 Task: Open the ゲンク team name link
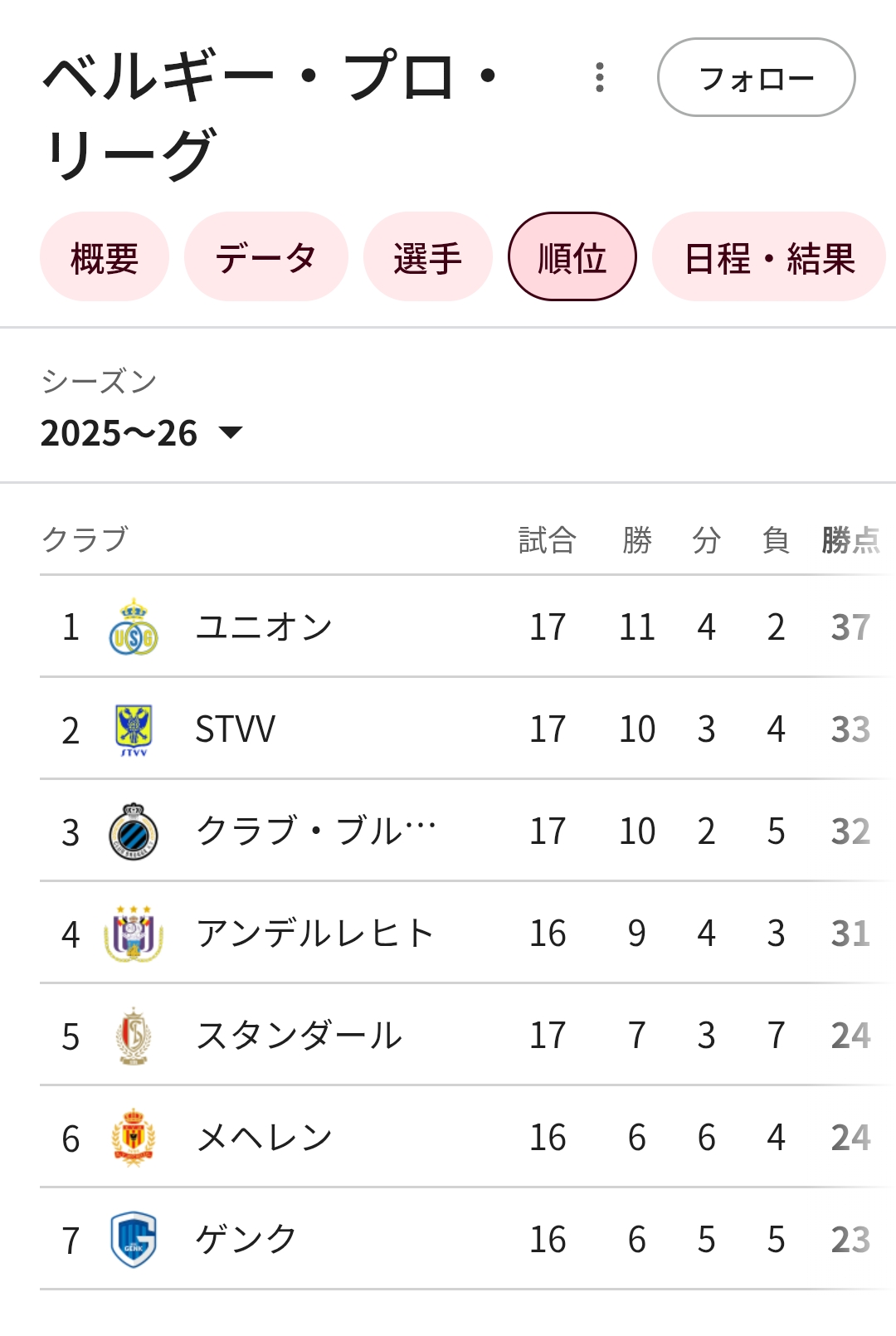(246, 1240)
